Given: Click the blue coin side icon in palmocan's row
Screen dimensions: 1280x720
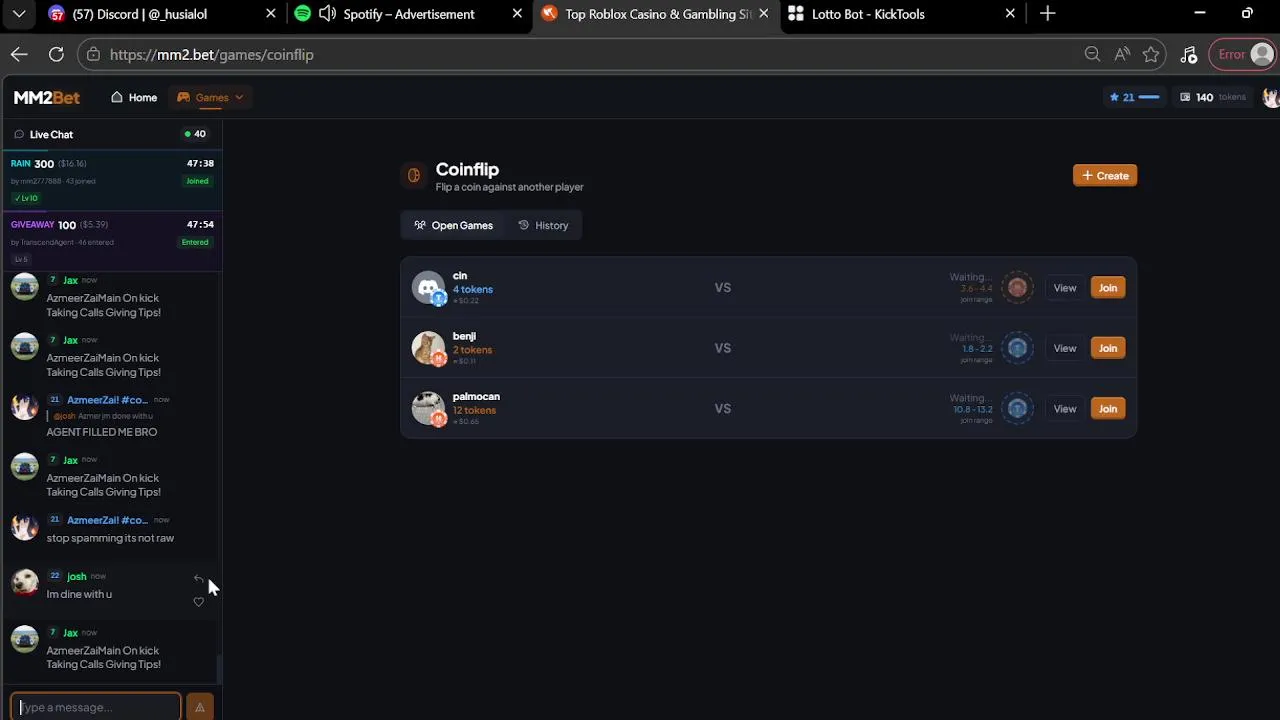Looking at the screenshot, I should (1017, 408).
